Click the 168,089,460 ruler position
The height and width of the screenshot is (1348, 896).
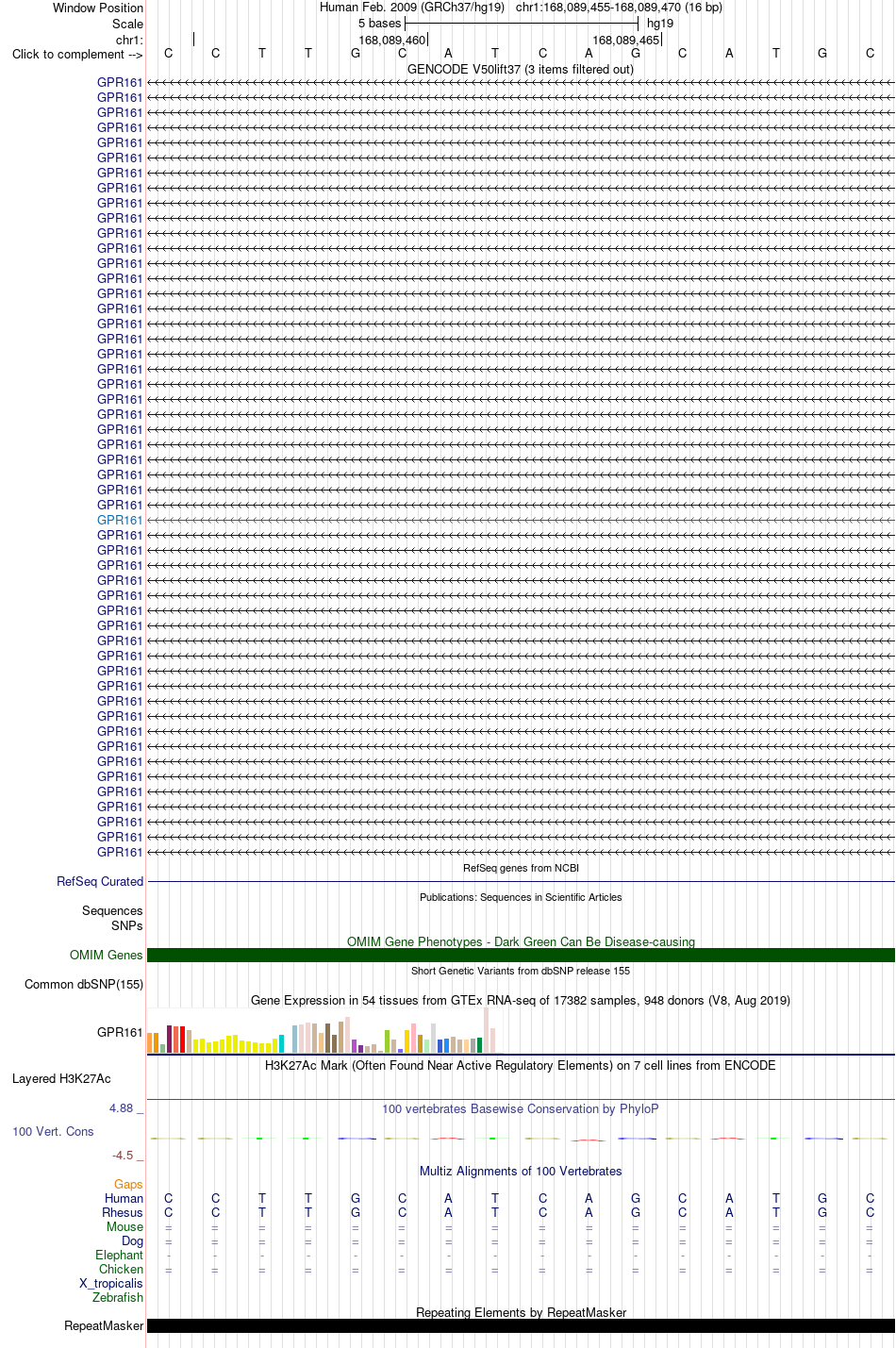392,40
